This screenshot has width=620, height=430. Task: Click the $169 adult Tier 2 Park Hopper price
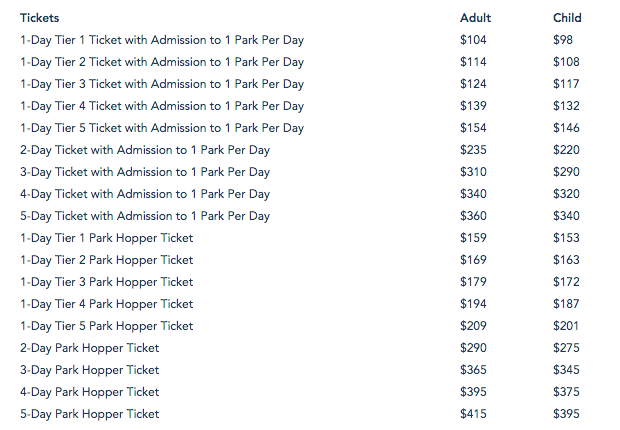(474, 260)
